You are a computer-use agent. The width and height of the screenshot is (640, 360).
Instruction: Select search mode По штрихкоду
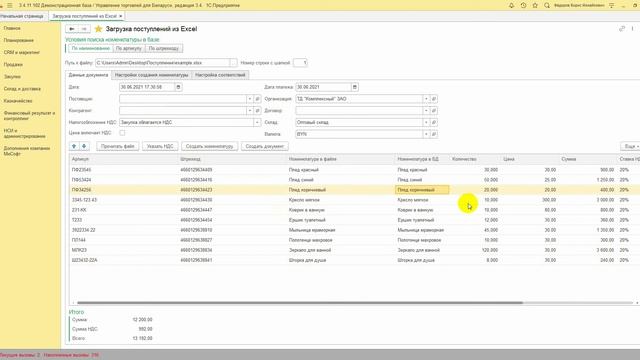[x=164, y=48]
